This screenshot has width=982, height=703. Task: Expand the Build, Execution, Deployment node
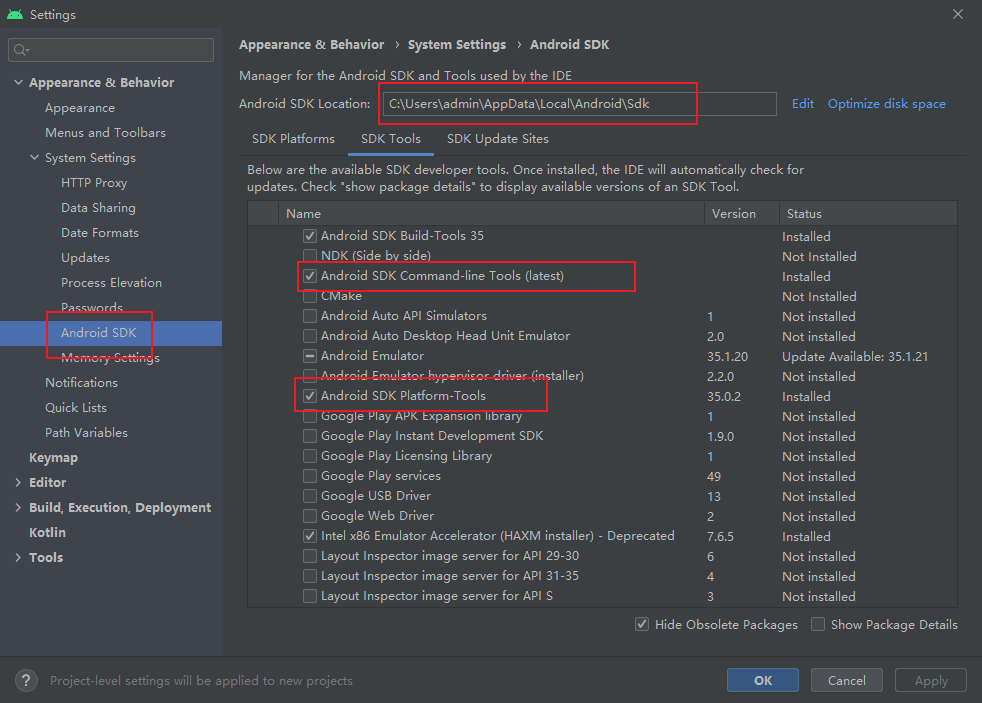pos(18,507)
